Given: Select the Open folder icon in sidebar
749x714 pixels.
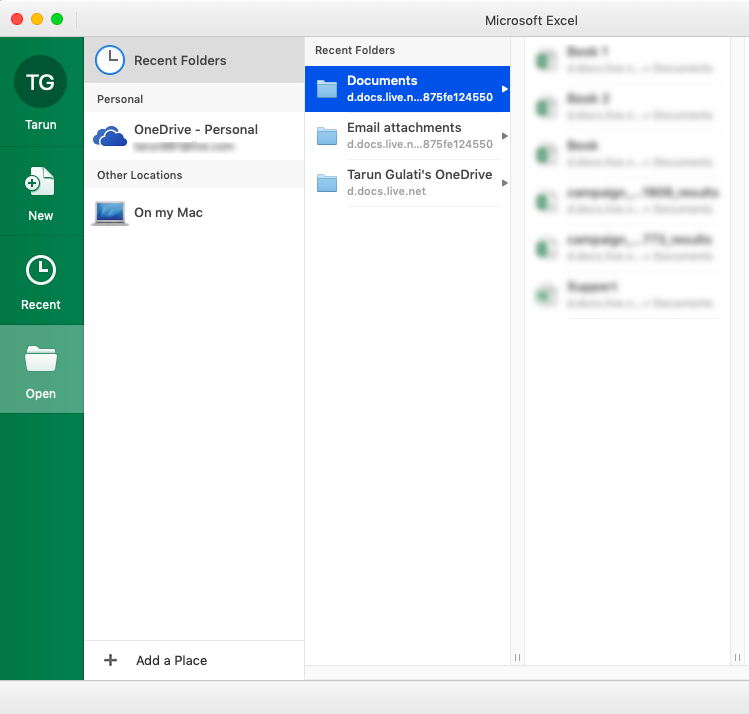Looking at the screenshot, I should 41,359.
